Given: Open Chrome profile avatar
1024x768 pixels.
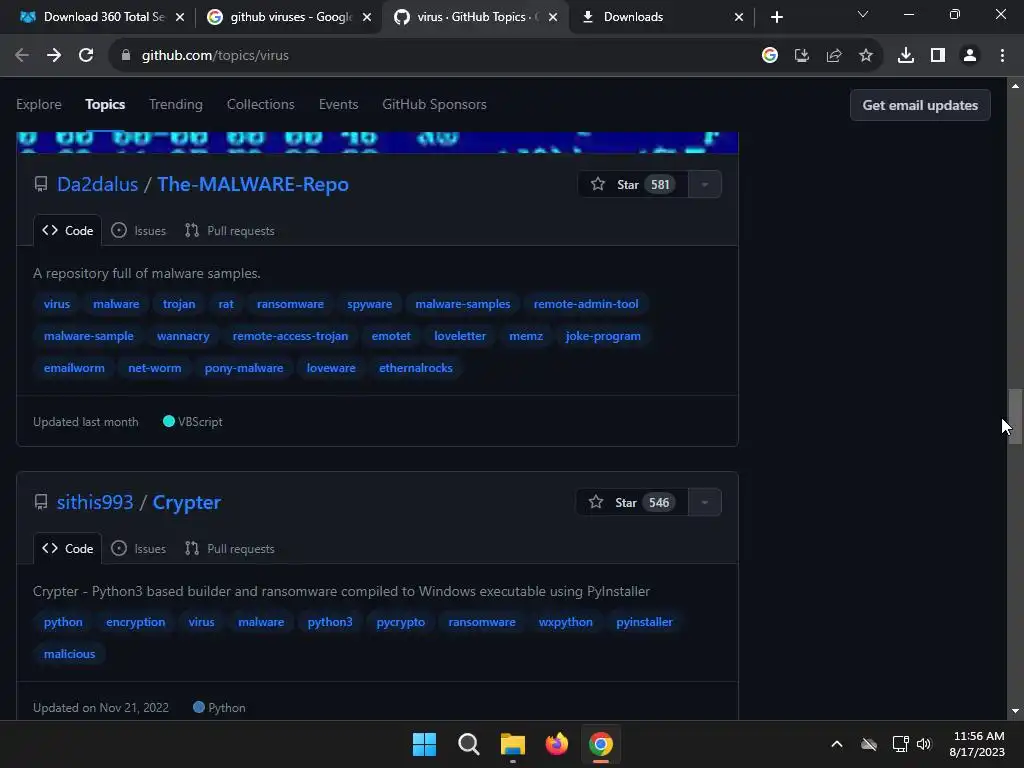Looking at the screenshot, I should pyautogui.click(x=970, y=56).
